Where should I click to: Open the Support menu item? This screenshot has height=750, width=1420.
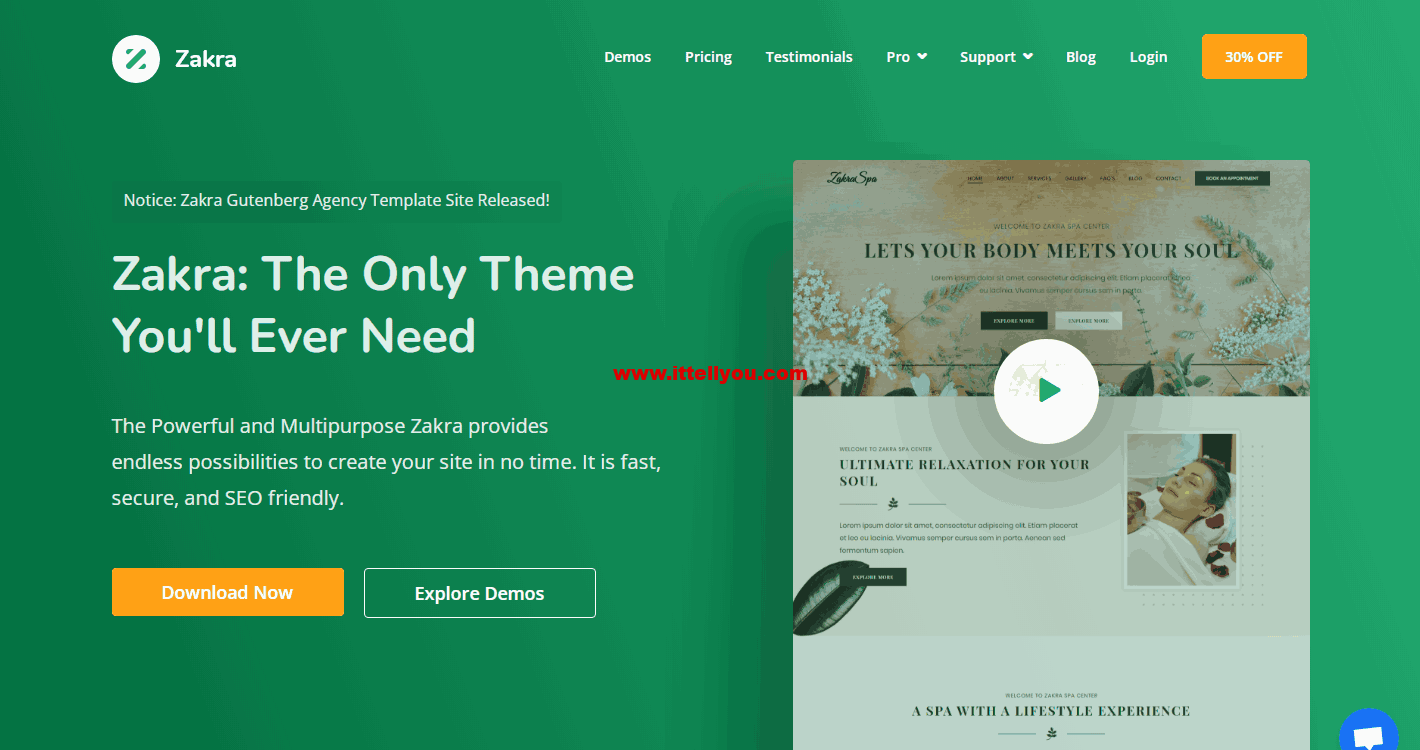click(988, 57)
